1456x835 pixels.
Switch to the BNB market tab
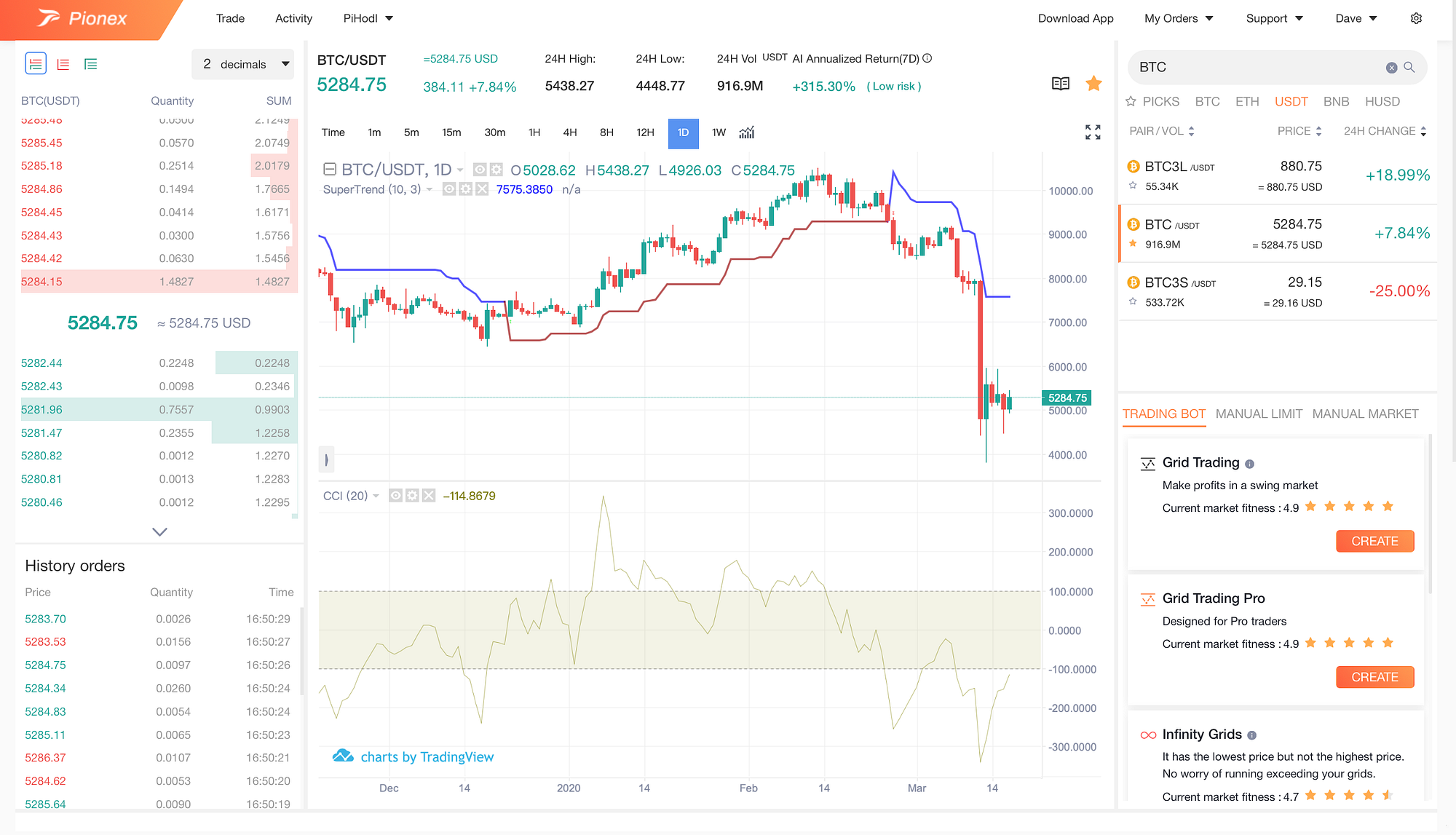(1336, 101)
